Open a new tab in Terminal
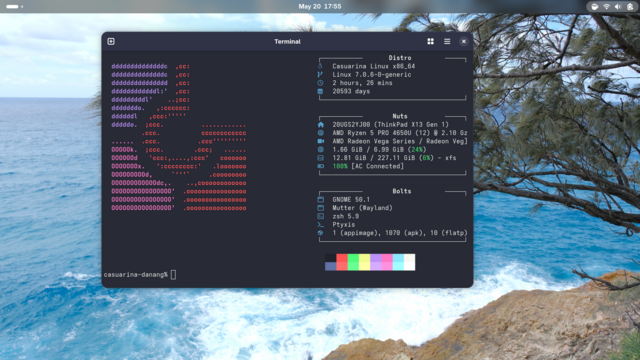 [111, 41]
